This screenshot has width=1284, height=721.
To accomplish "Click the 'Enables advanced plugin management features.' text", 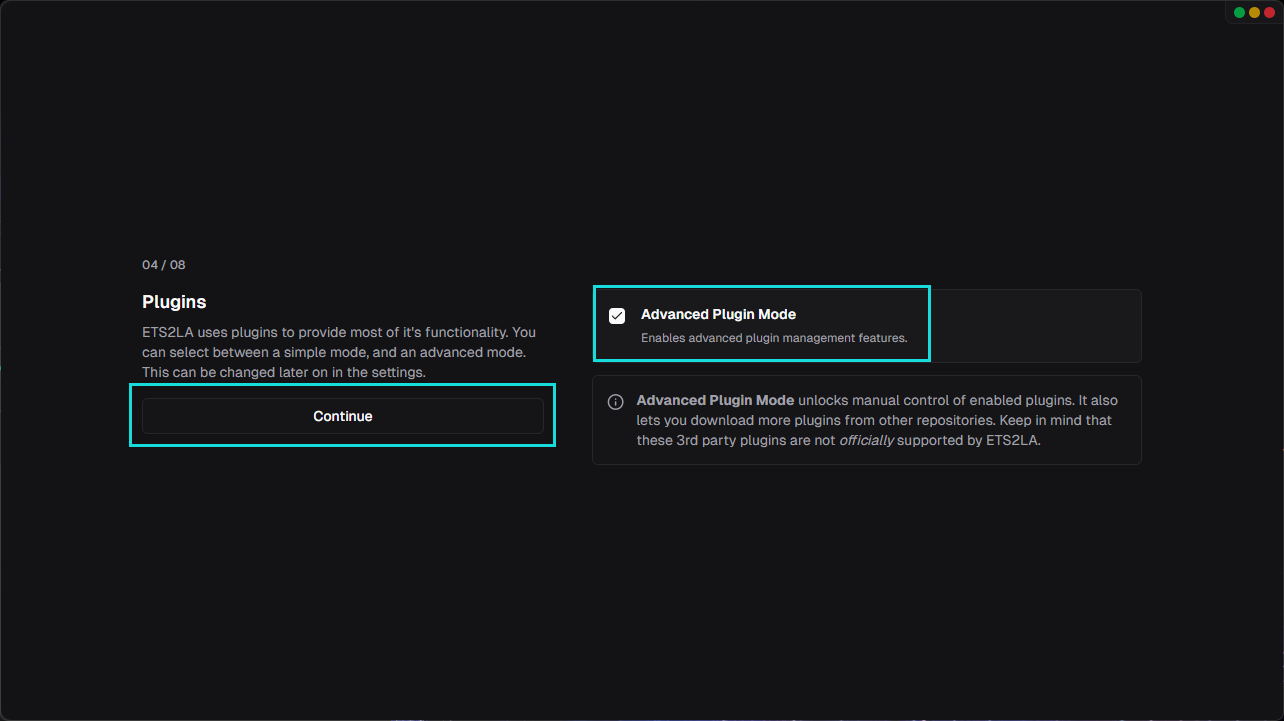I will [x=774, y=338].
